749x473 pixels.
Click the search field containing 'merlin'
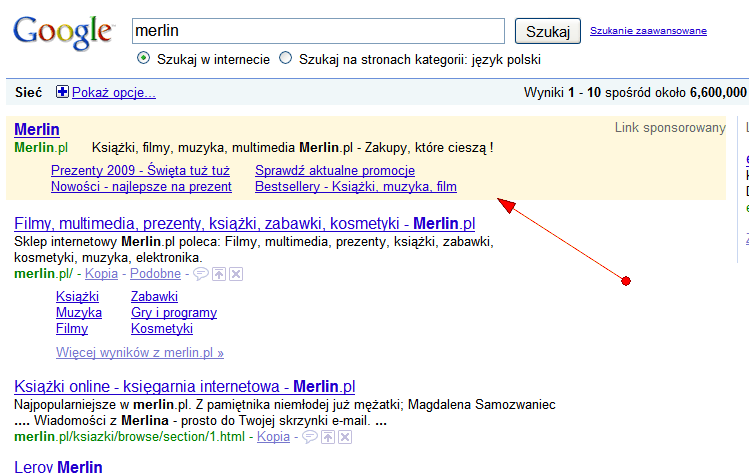pos(318,31)
